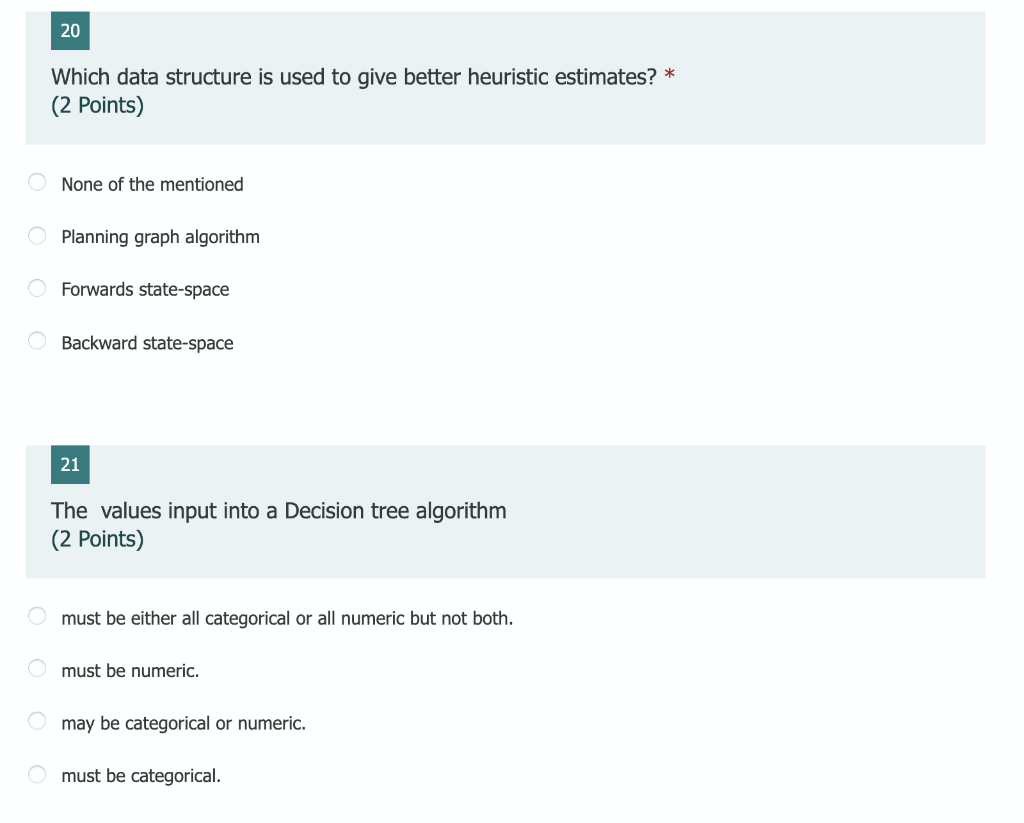Image resolution: width=1024 pixels, height=823 pixels.
Task: Select the 'Forwards state-space' radio button
Action: pyautogui.click(x=37, y=289)
